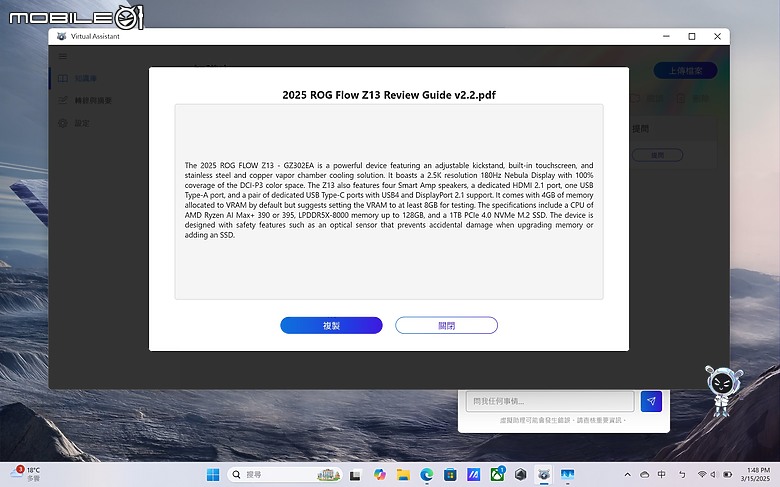Open Microsoft Edge from the taskbar
Image resolution: width=780 pixels, height=487 pixels.
(x=426, y=475)
